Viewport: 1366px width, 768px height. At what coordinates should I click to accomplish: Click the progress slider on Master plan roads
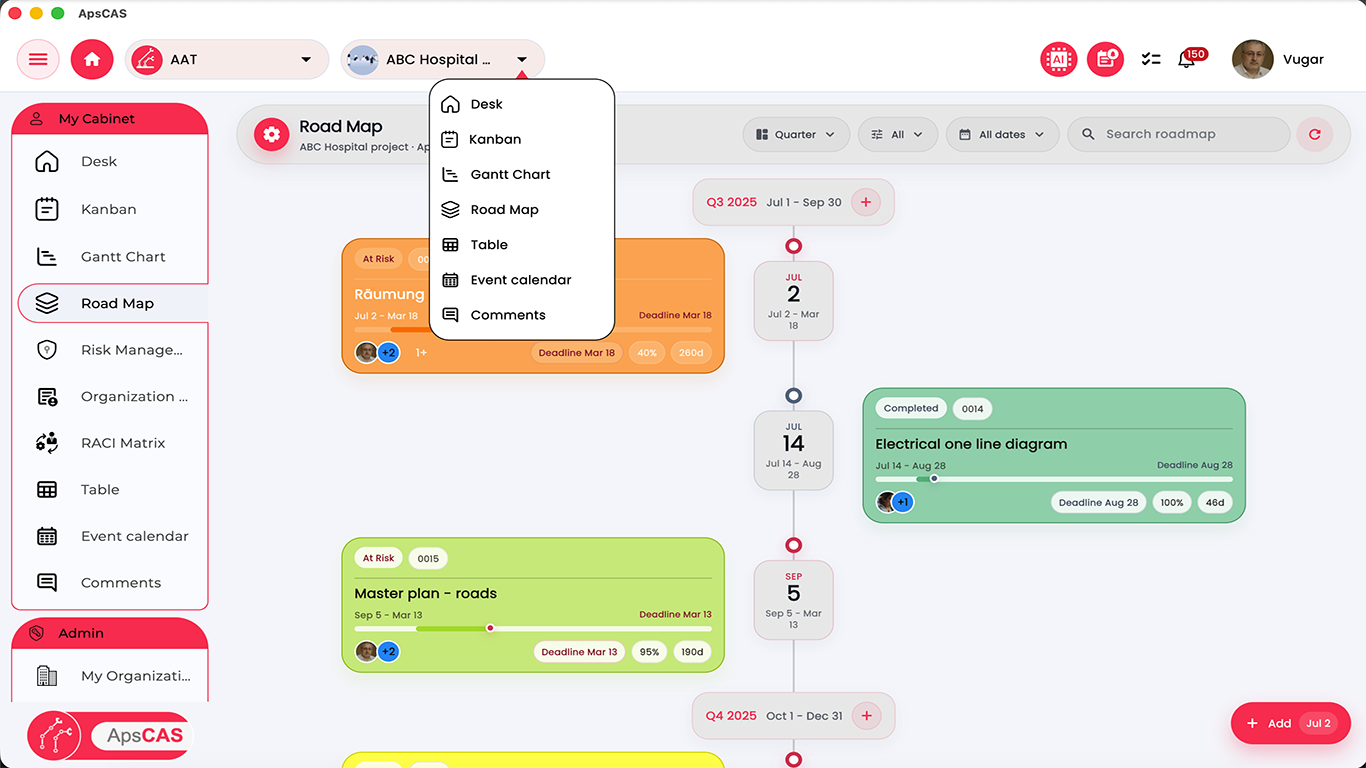490,627
